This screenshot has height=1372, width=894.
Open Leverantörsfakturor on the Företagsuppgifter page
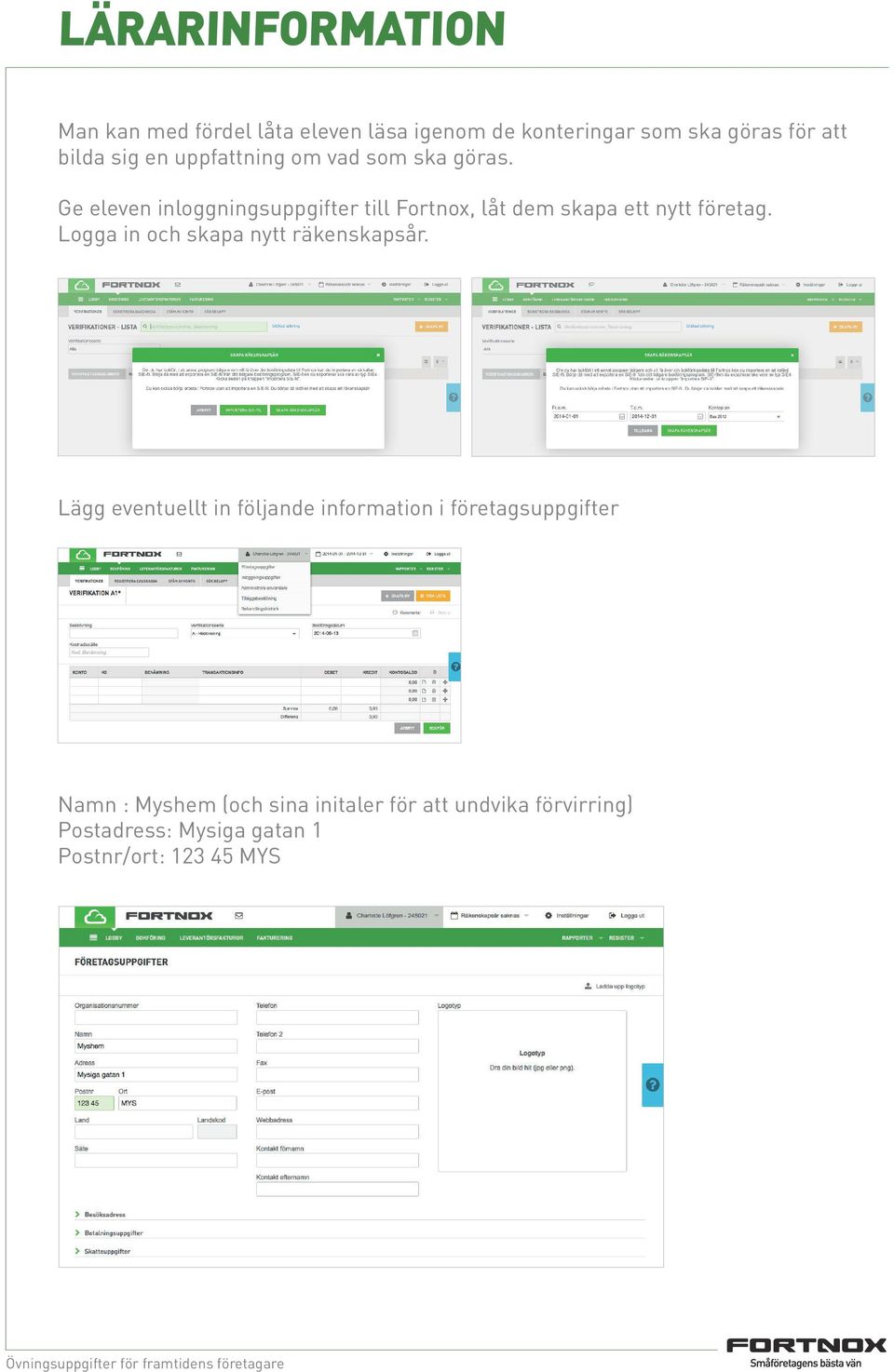pos(211,938)
